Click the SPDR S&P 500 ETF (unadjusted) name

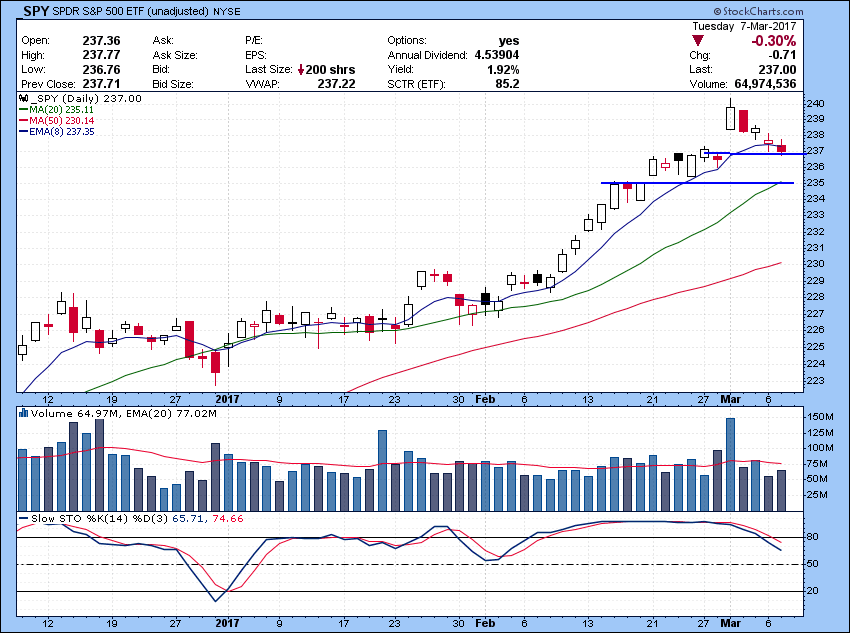coord(131,11)
